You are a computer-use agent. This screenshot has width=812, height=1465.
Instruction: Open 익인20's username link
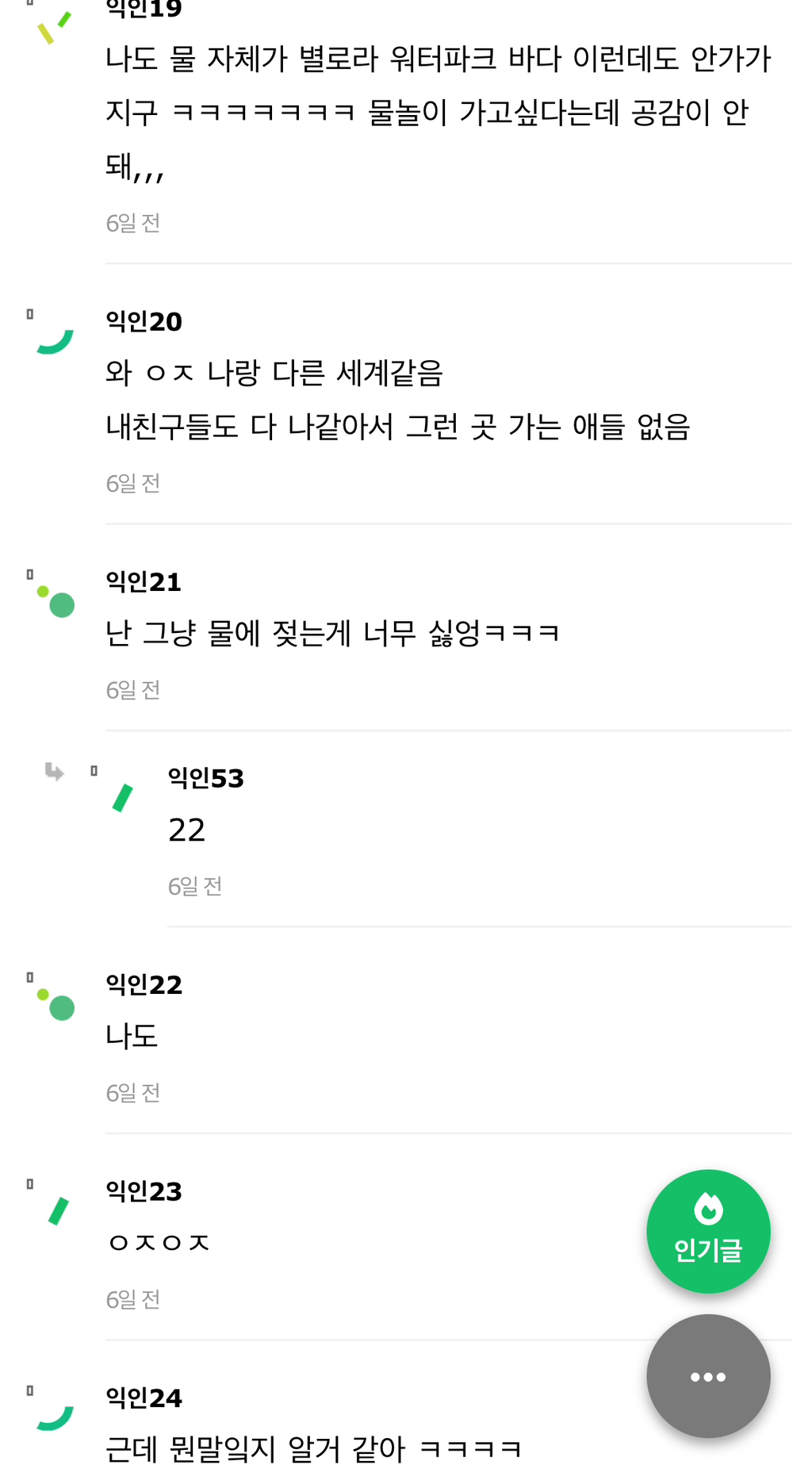tap(144, 321)
